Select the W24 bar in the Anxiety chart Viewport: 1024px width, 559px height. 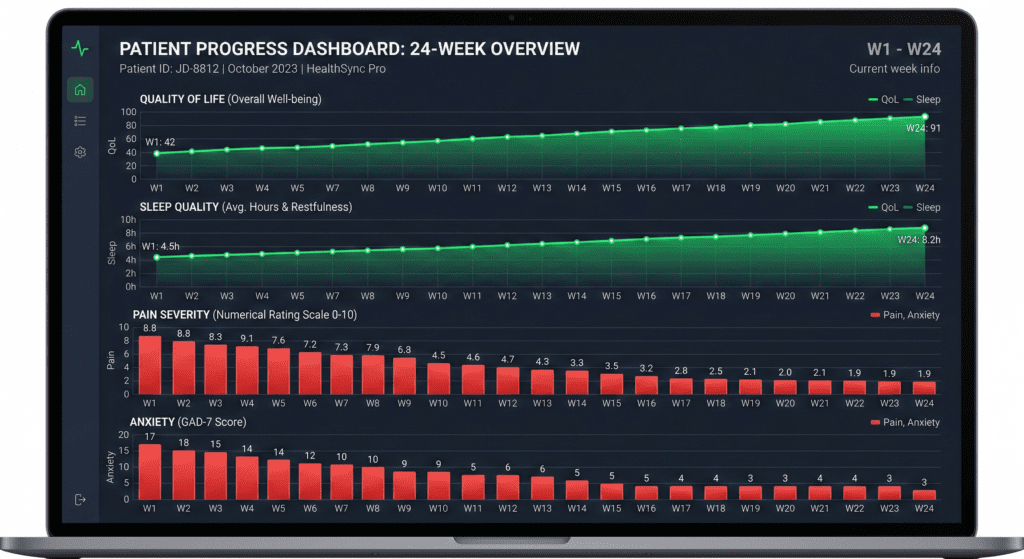(x=925, y=493)
